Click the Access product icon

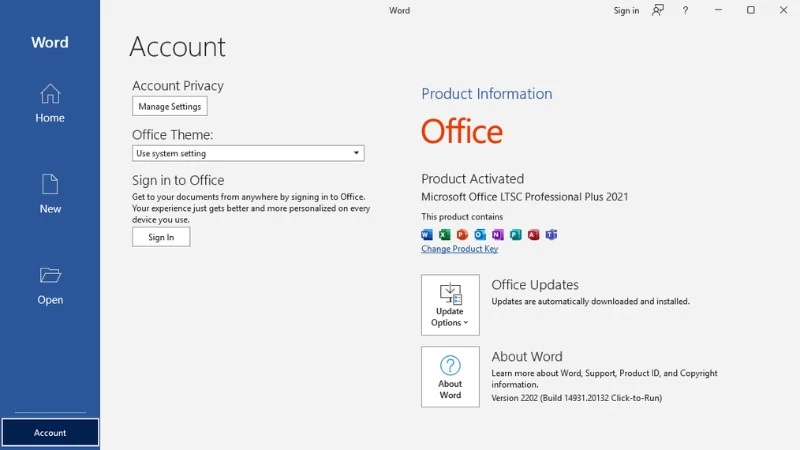coord(534,234)
